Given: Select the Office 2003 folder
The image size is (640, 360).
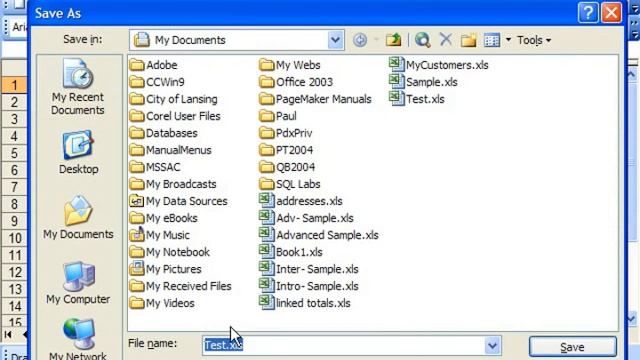Looking at the screenshot, I should pos(296,82).
